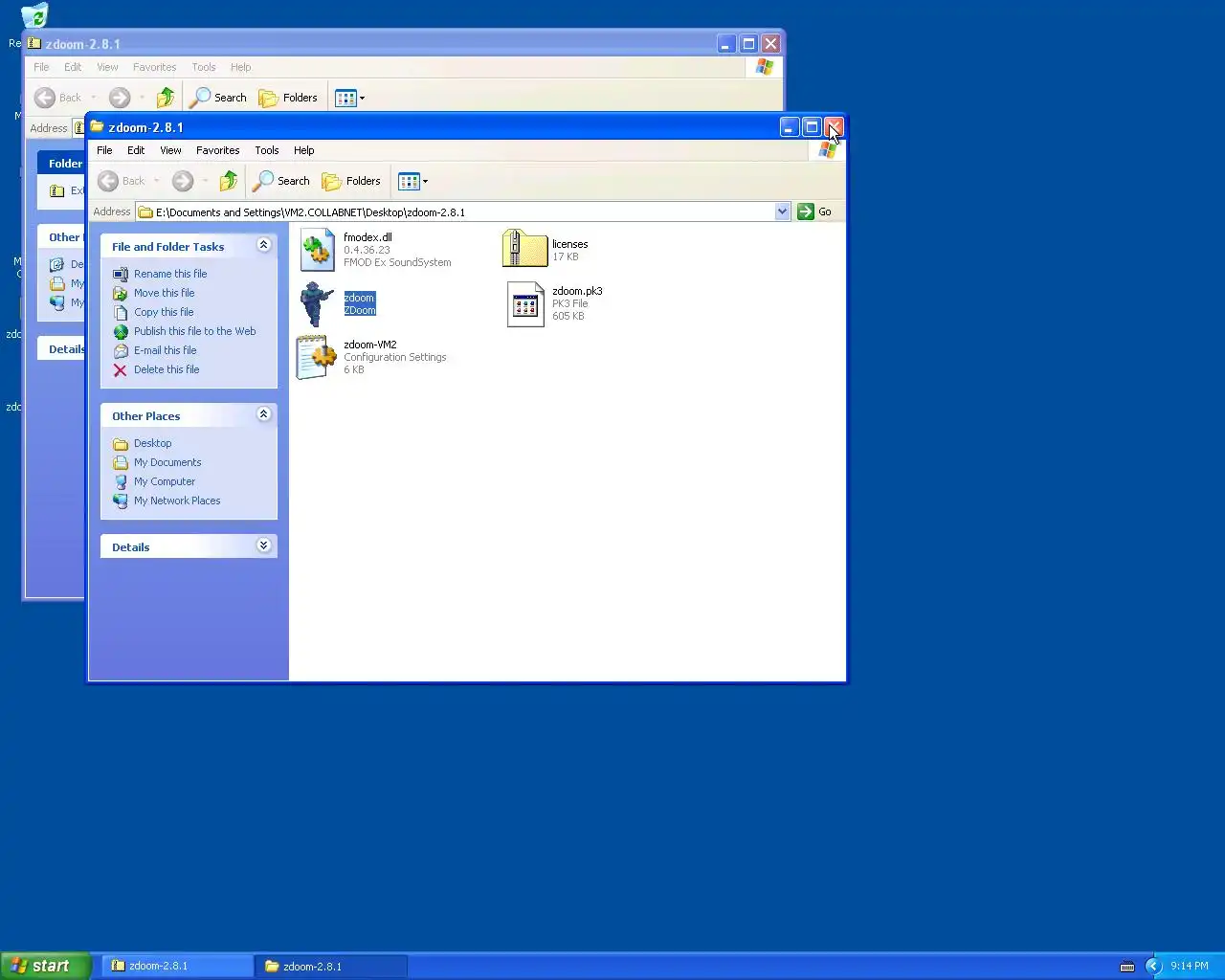The height and width of the screenshot is (980, 1225).
Task: Click the Go button next to address bar
Action: point(814,212)
